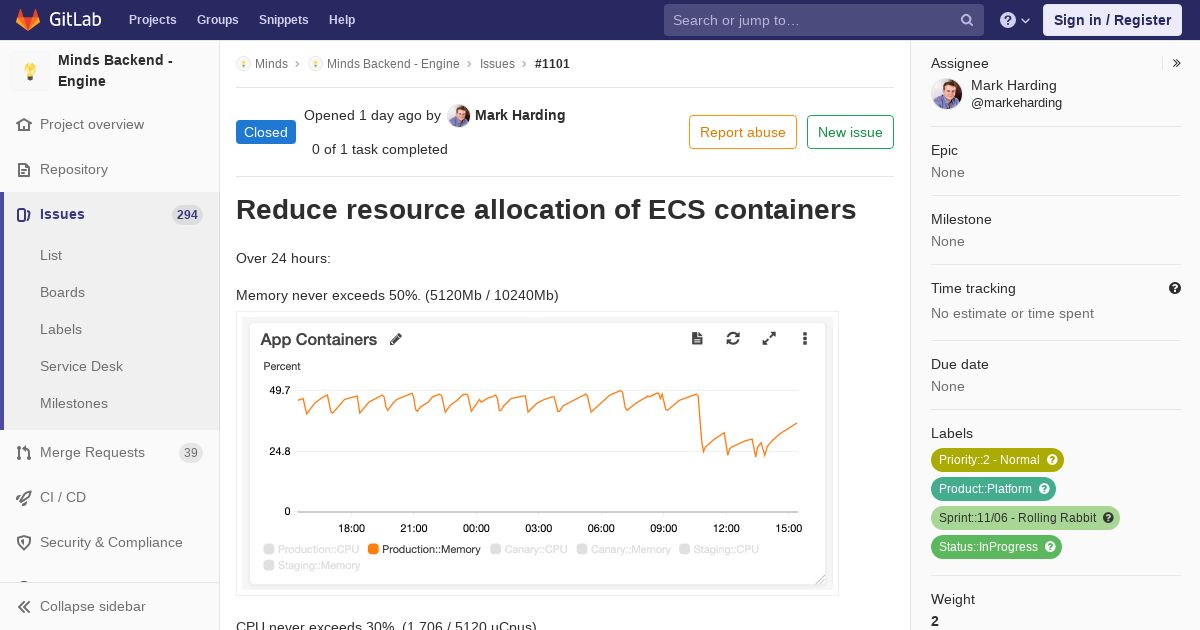Open the Snippets top menu
This screenshot has width=1200, height=630.
click(283, 20)
